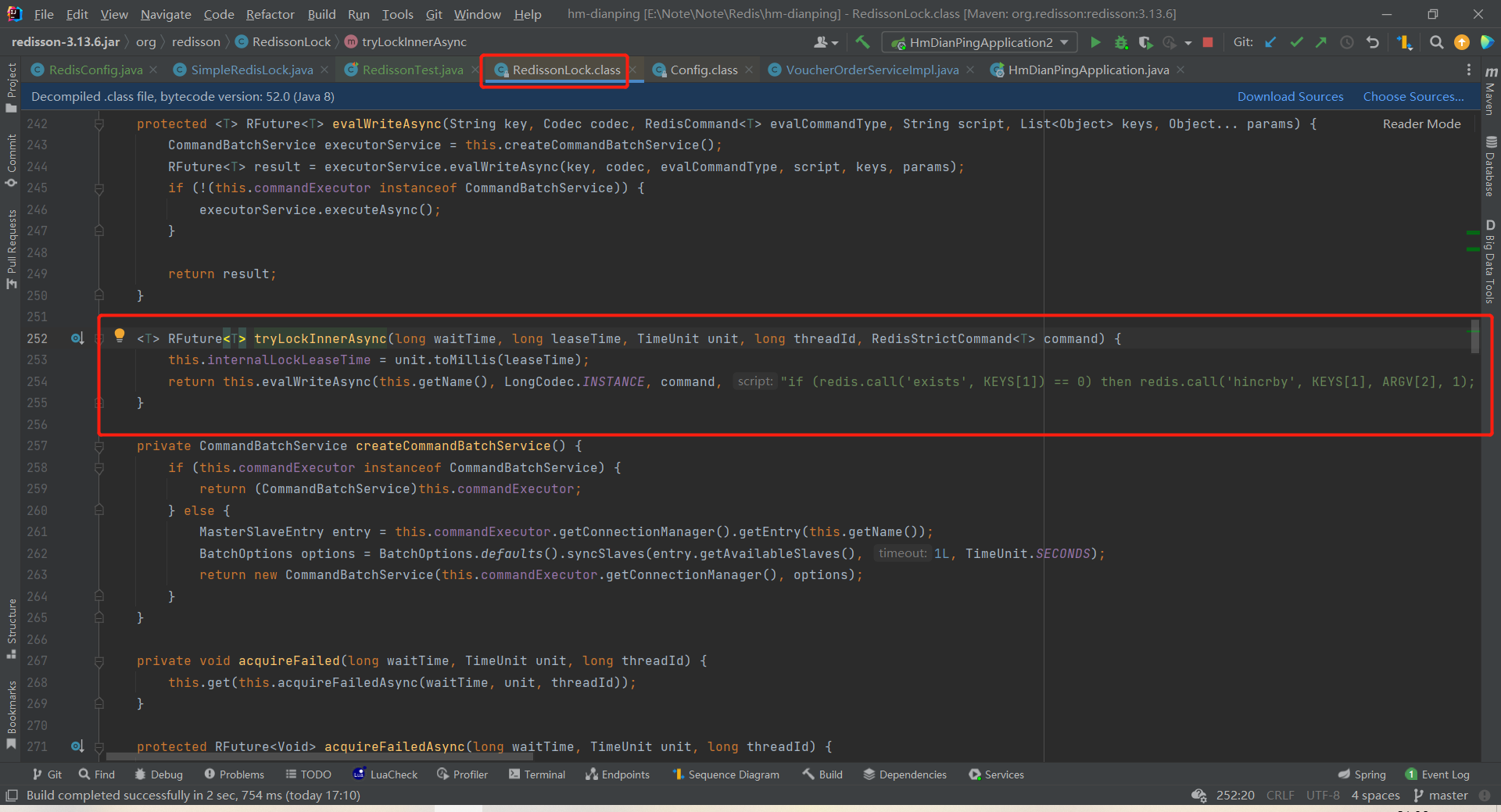The width and height of the screenshot is (1501, 812).
Task: Switch to RedisConfig.java tab
Action: (95, 70)
